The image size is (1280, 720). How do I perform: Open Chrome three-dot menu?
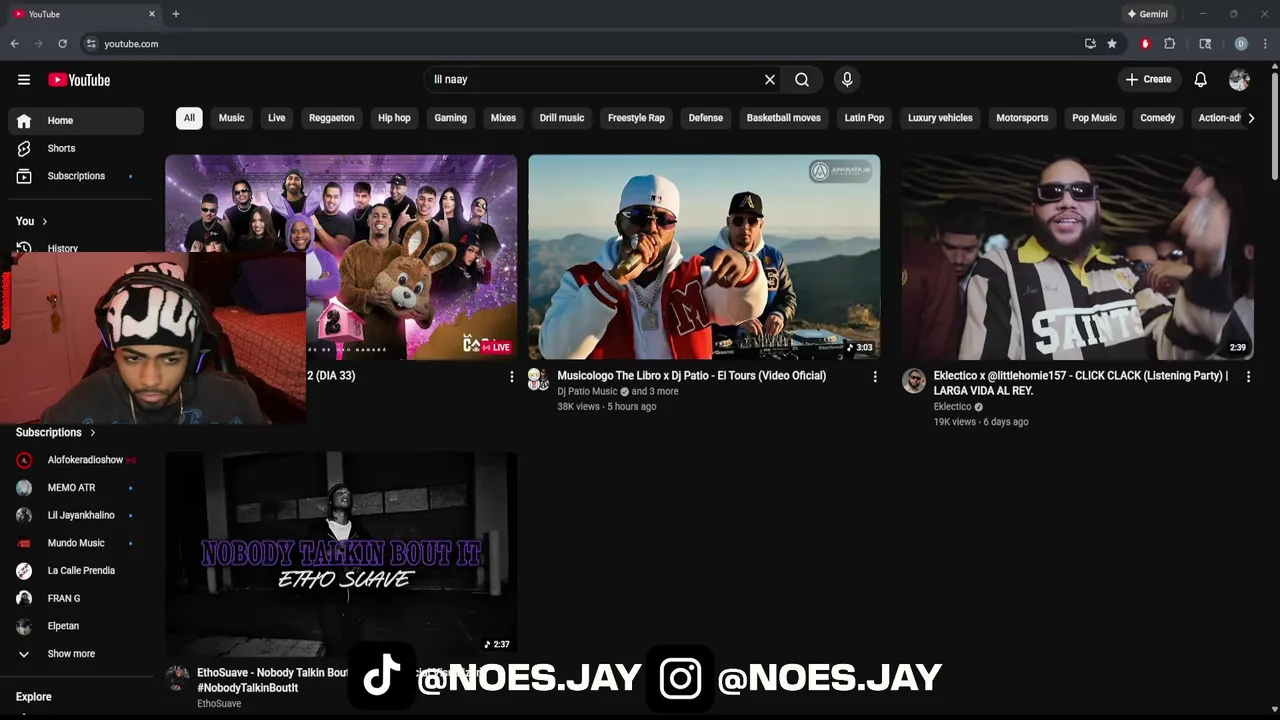pos(1265,44)
